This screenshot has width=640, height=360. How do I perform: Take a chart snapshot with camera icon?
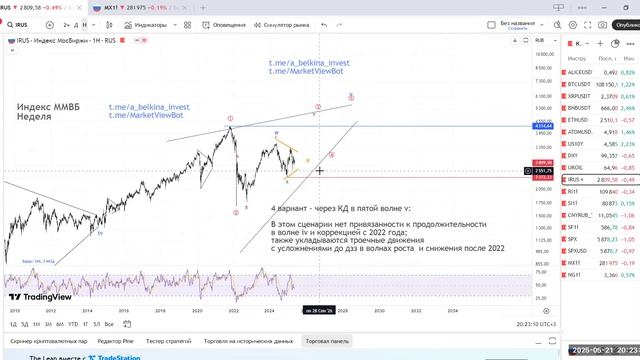point(602,25)
